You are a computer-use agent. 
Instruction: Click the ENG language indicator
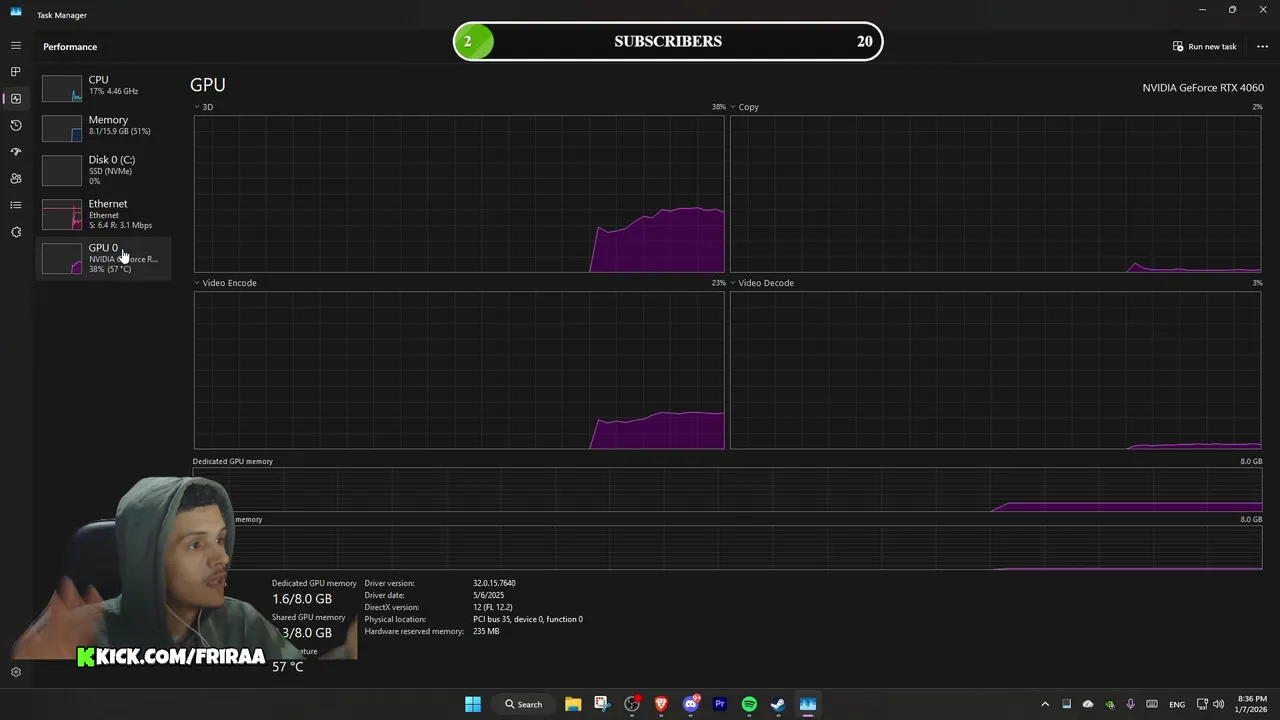pos(1177,704)
